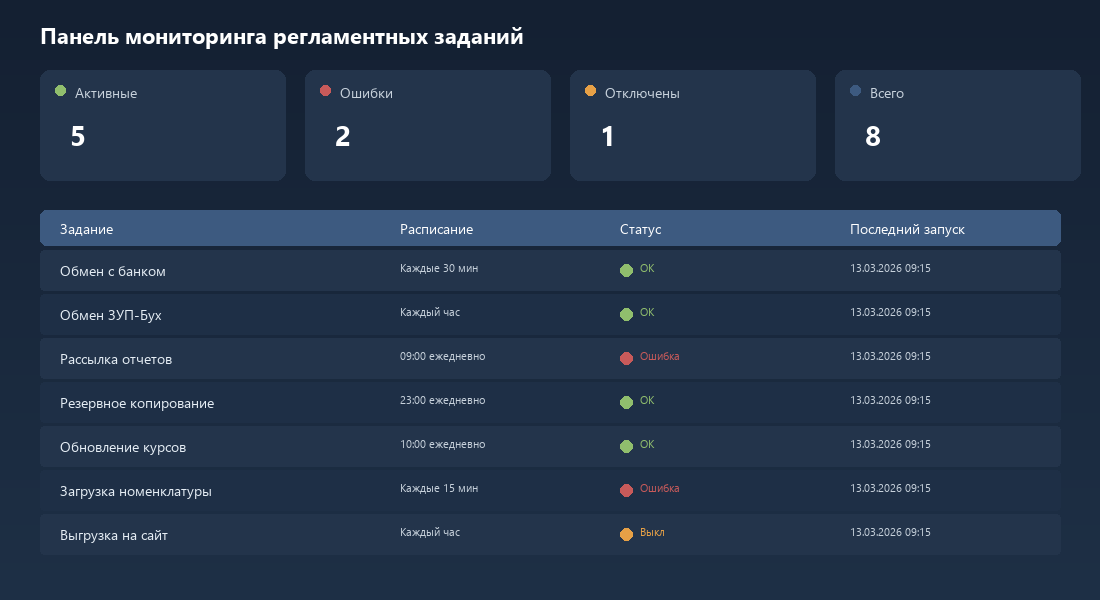Image resolution: width=1100 pixels, height=600 pixels.
Task: Click the Отключены summary card
Action: (693, 125)
